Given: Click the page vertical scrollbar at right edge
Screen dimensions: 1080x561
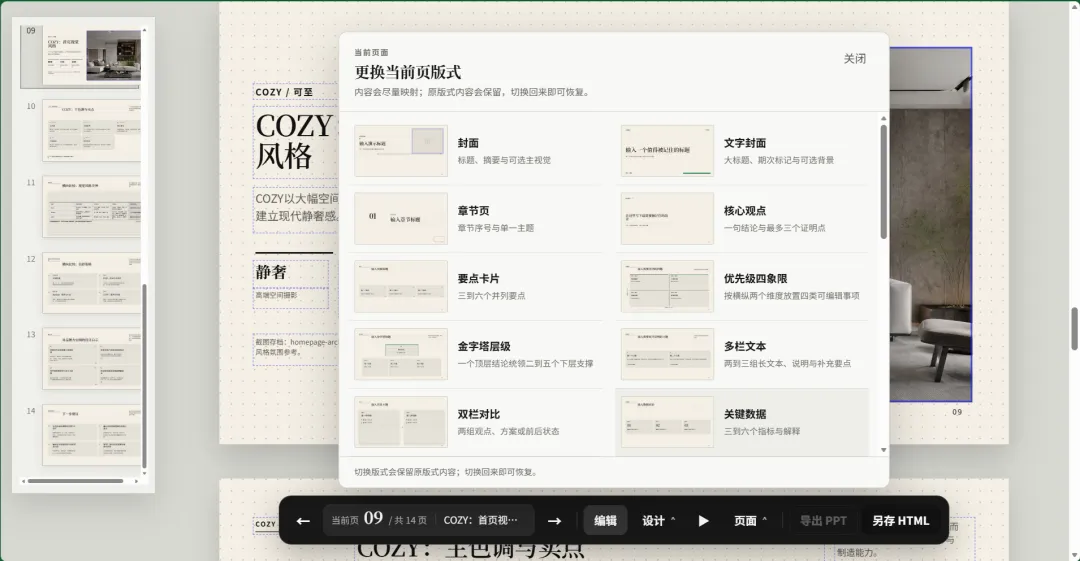Looking at the screenshot, I should 1074,329.
